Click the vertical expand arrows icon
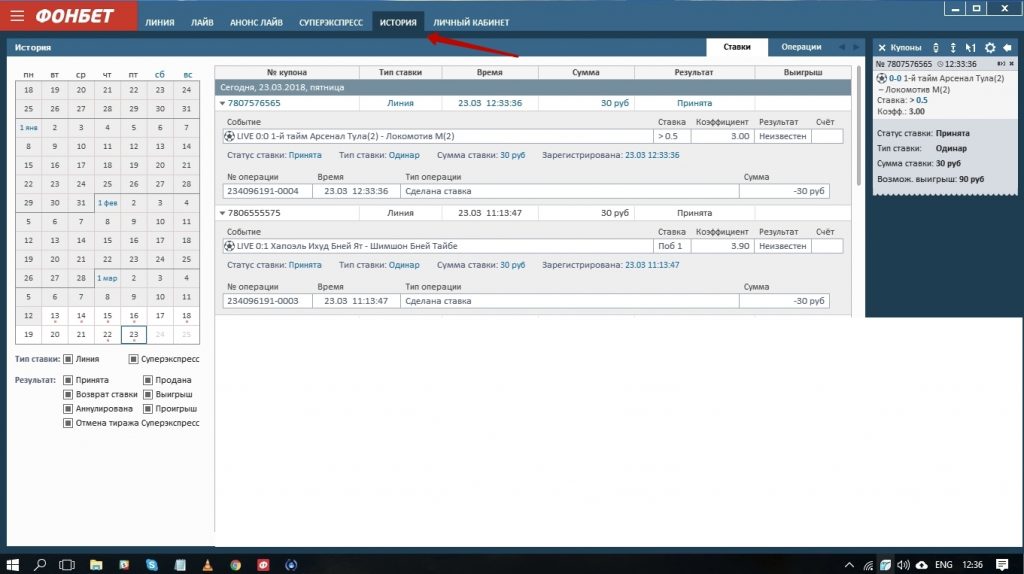Screen dimensions: 1024x574 coord(953,48)
